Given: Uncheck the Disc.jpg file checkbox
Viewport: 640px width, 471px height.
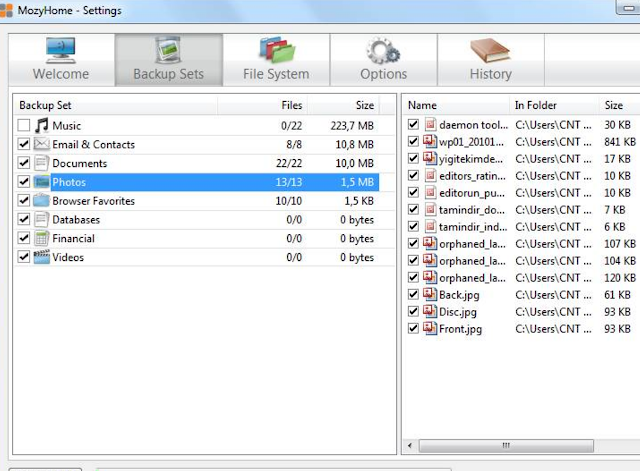Looking at the screenshot, I should click(x=413, y=311).
